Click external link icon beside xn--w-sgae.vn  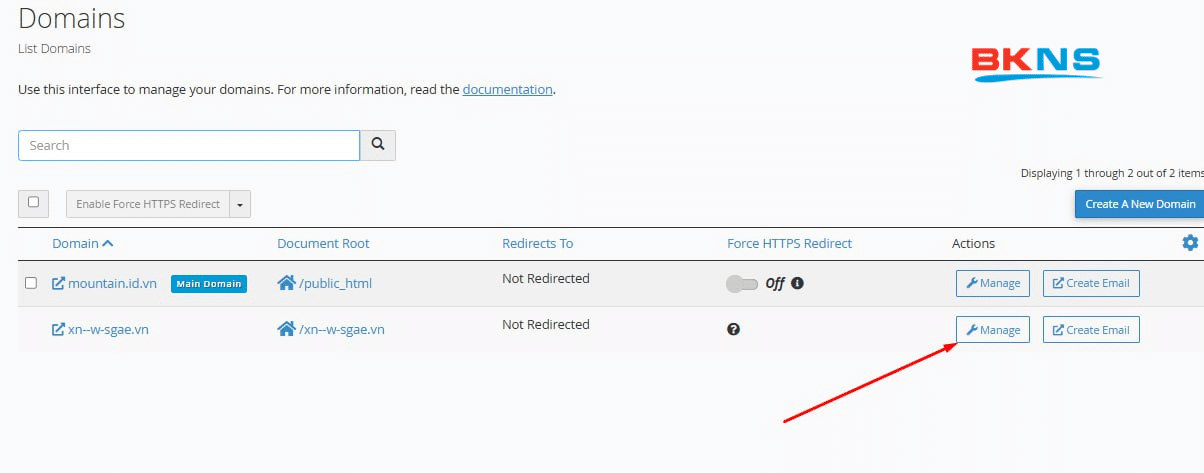coord(58,329)
